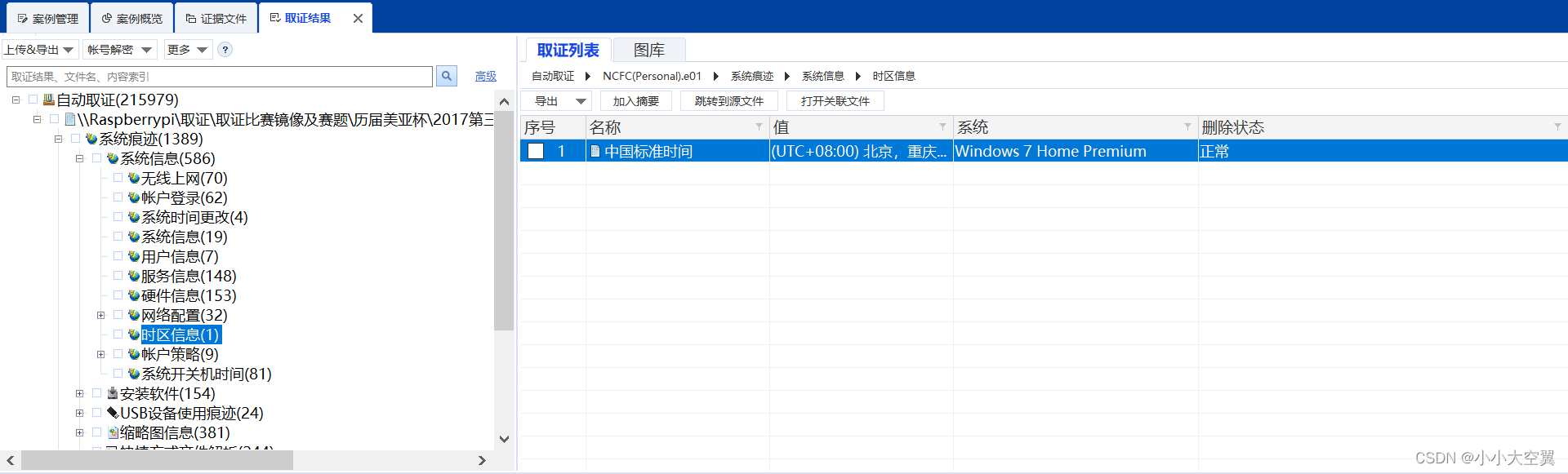The image size is (1568, 474).
Task: Close the 取证结果 tab
Action: click(x=358, y=18)
